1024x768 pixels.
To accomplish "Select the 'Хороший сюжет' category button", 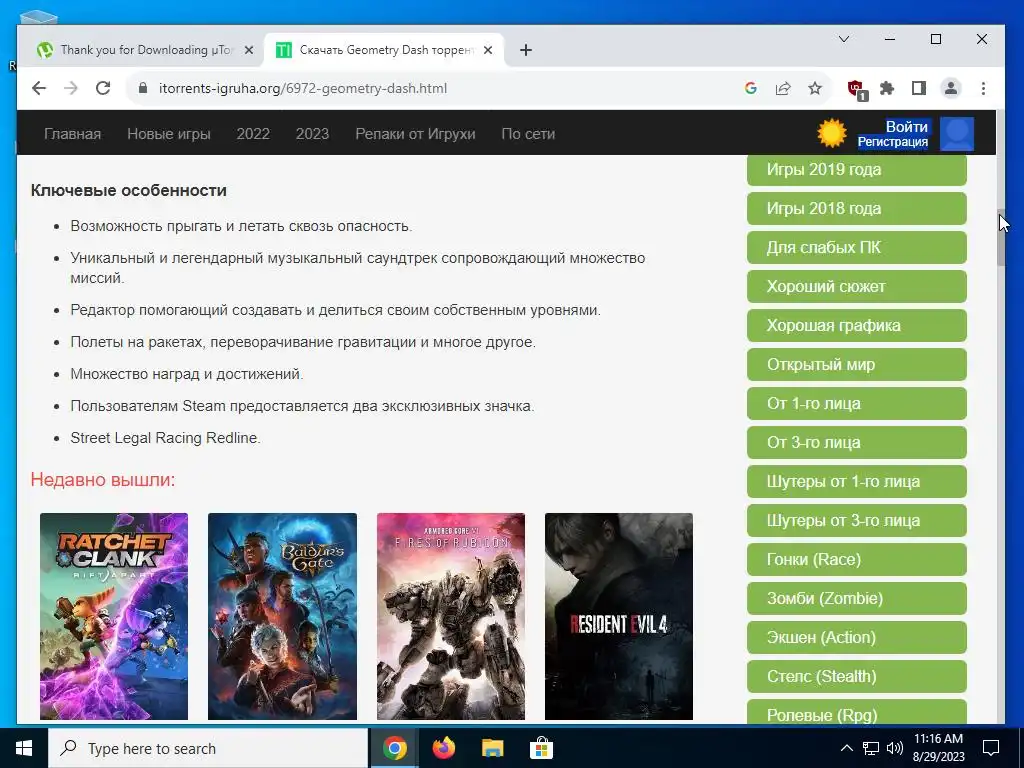I will (x=856, y=287).
